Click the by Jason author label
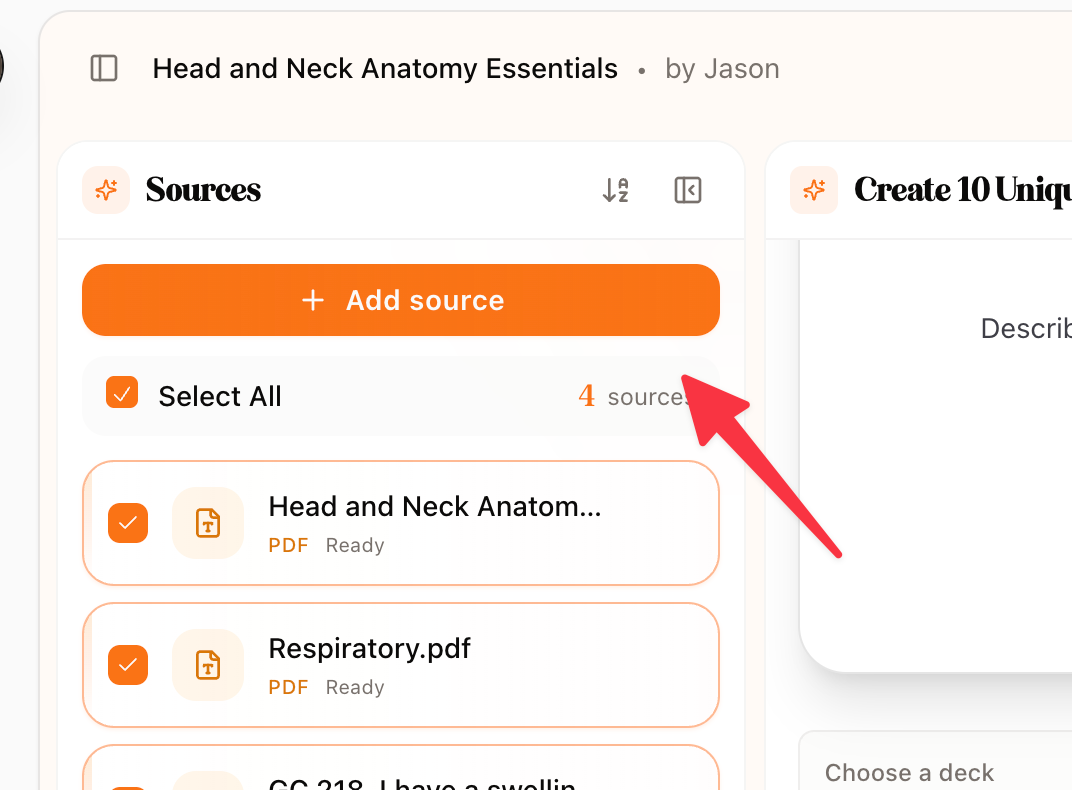The image size is (1072, 790). coord(722,69)
